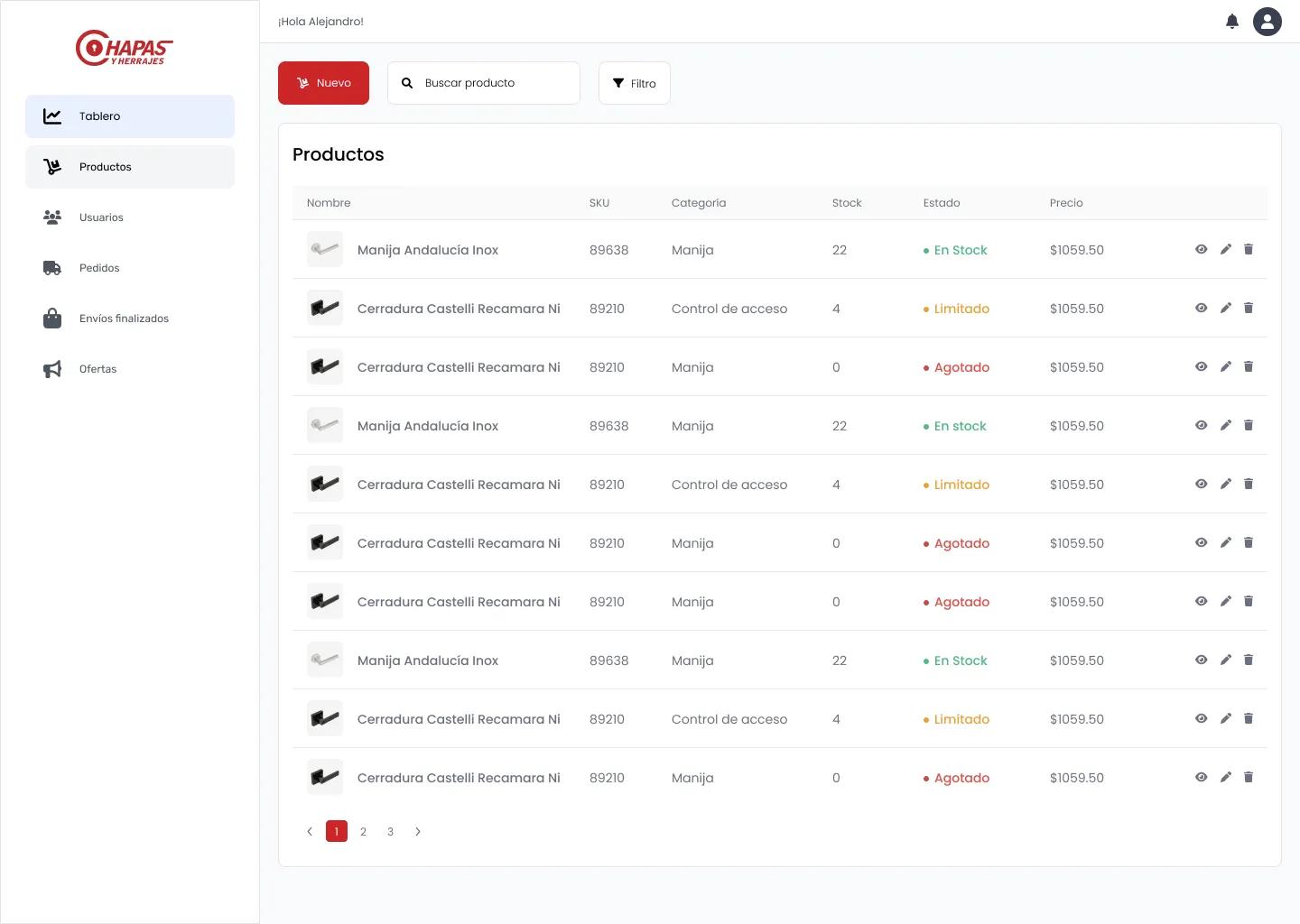This screenshot has height=924, width=1300.
Task: Go to the next page arrow
Action: (x=418, y=831)
